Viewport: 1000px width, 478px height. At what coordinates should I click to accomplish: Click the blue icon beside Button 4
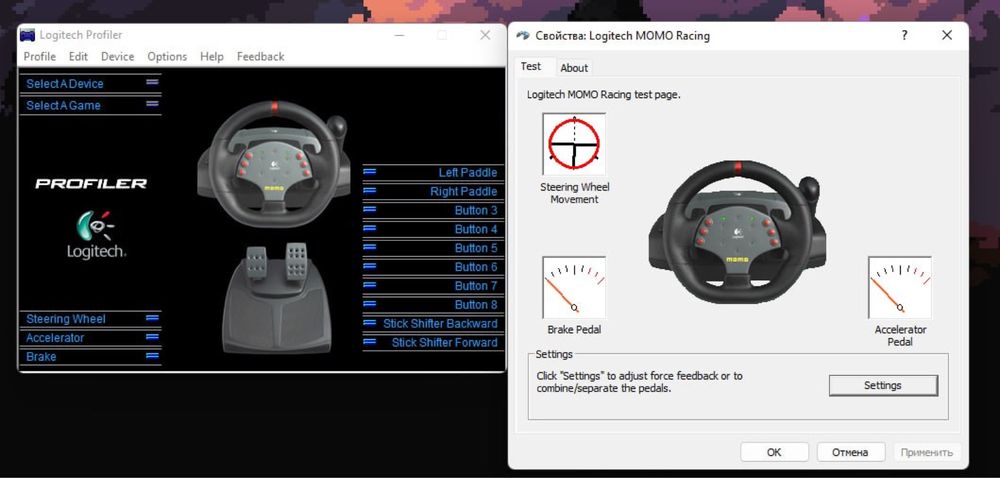(369, 228)
